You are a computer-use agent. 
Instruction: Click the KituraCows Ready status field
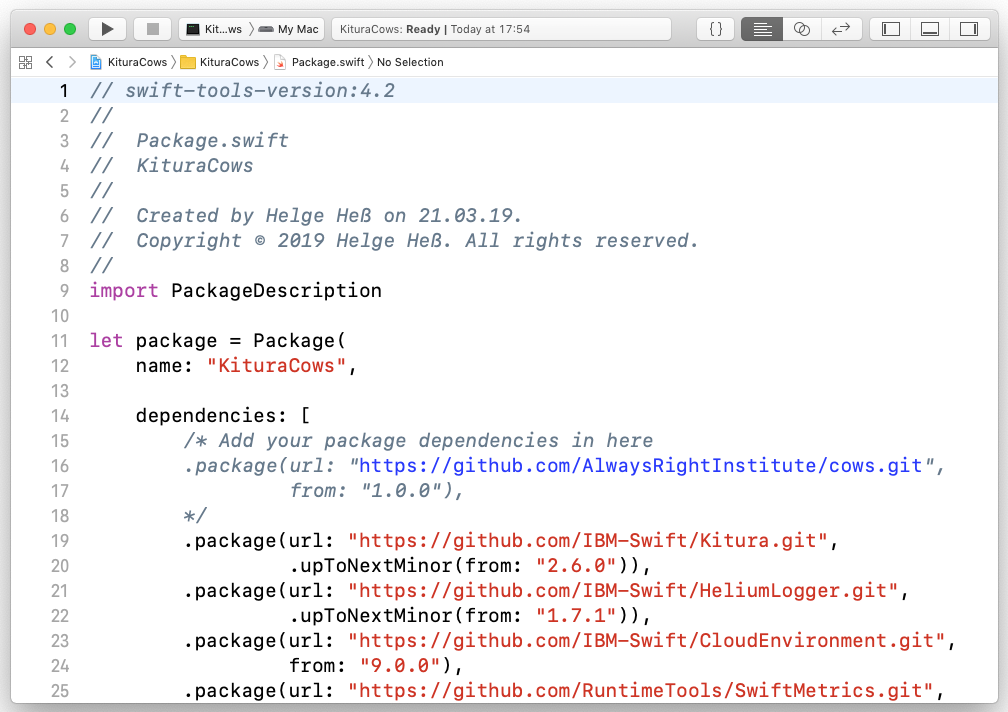pyautogui.click(x=501, y=29)
